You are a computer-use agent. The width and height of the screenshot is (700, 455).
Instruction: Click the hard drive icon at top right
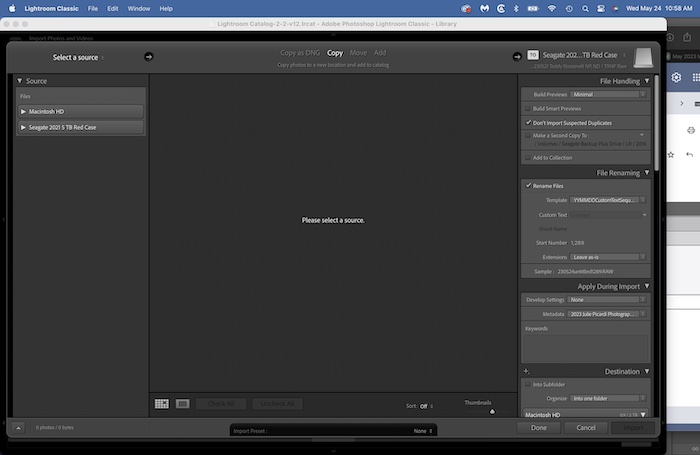641,59
